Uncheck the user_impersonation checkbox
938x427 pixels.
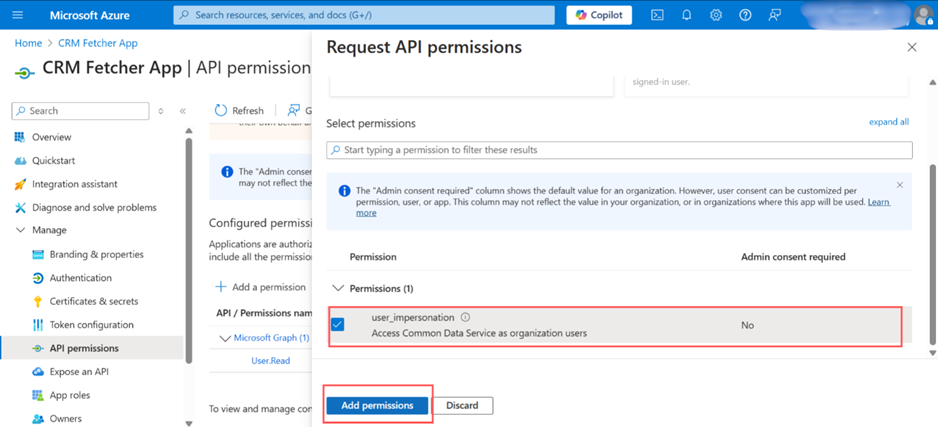(x=337, y=325)
